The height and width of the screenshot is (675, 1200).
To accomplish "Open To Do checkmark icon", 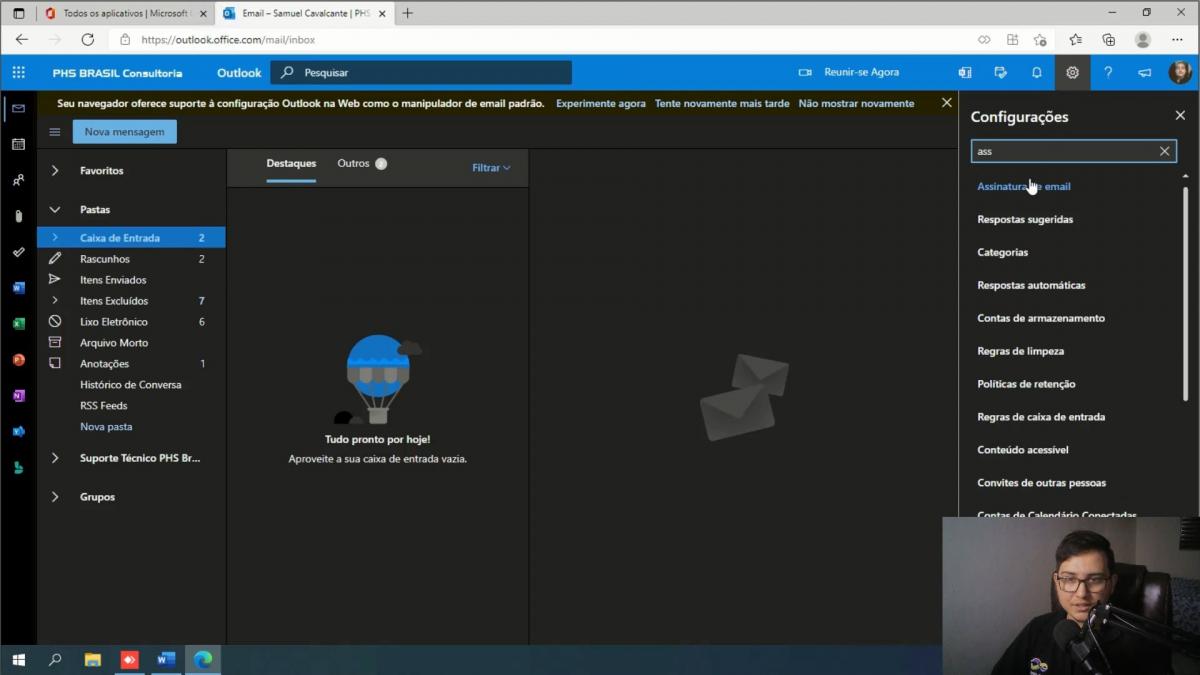I will (x=18, y=252).
